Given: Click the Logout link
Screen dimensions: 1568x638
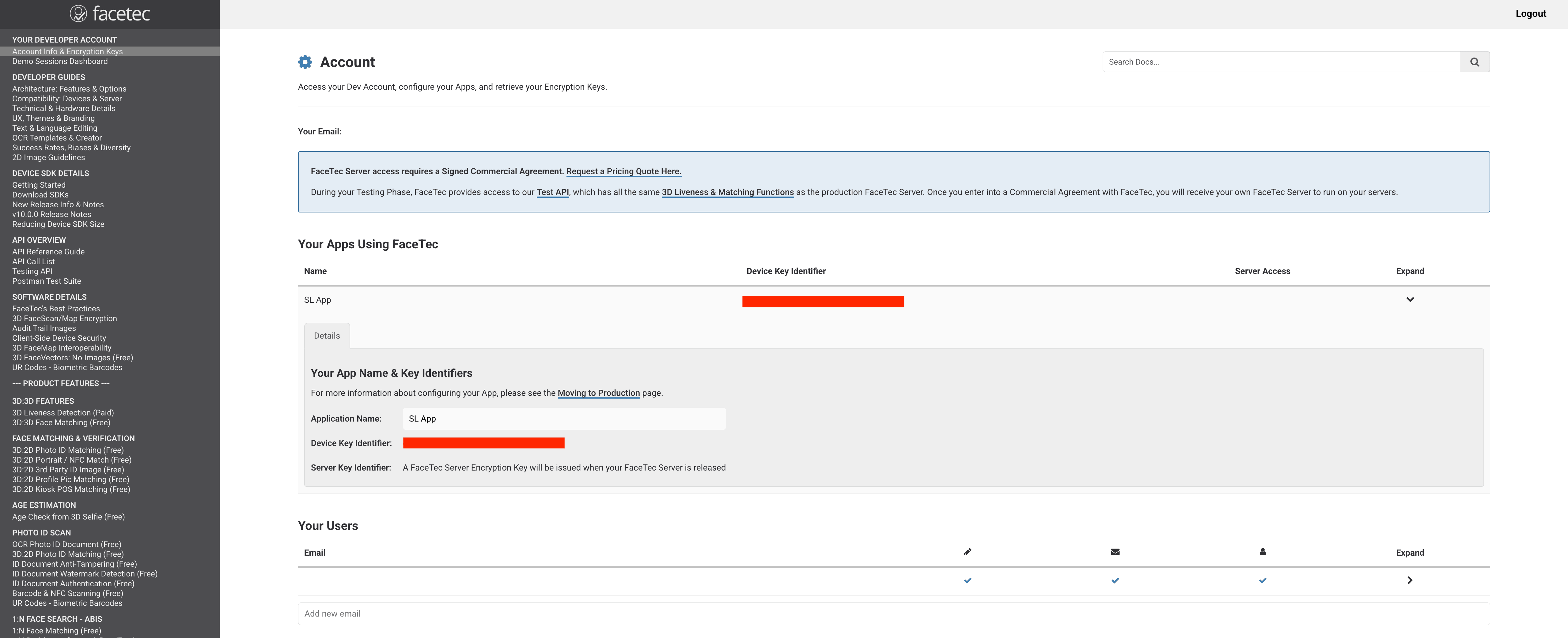Looking at the screenshot, I should coord(1530,13).
